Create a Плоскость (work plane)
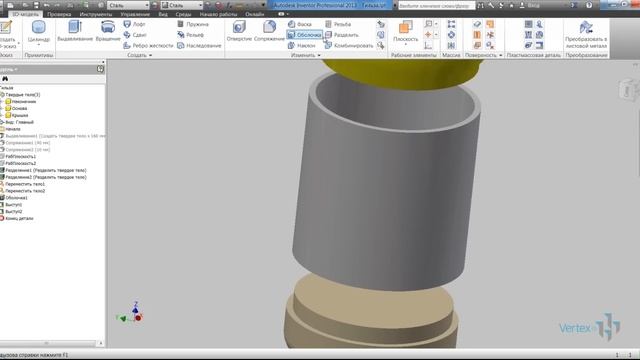Viewport: 640px width, 360px height. pyautogui.click(x=406, y=32)
